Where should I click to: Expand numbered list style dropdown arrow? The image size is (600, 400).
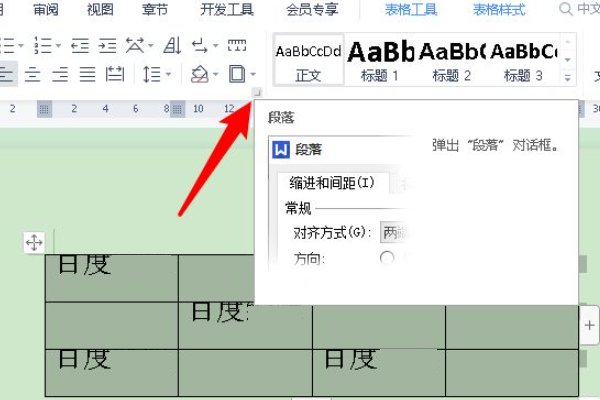point(59,46)
